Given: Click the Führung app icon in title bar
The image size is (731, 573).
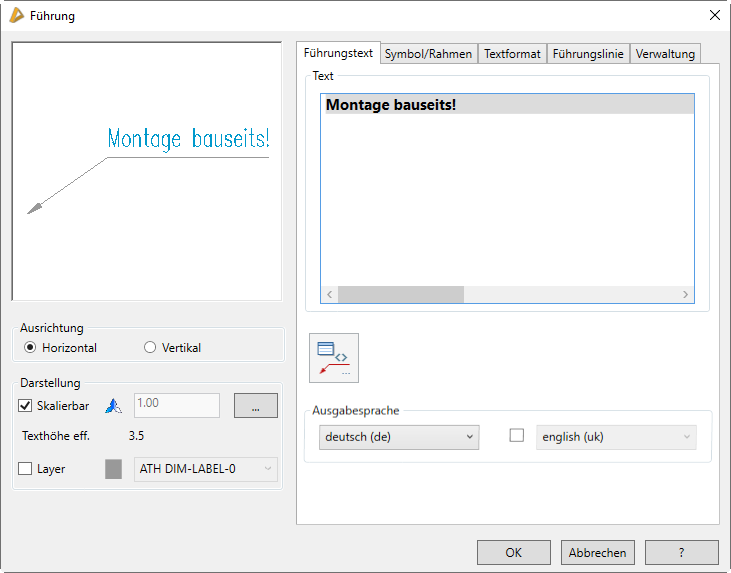Looking at the screenshot, I should click(16, 15).
